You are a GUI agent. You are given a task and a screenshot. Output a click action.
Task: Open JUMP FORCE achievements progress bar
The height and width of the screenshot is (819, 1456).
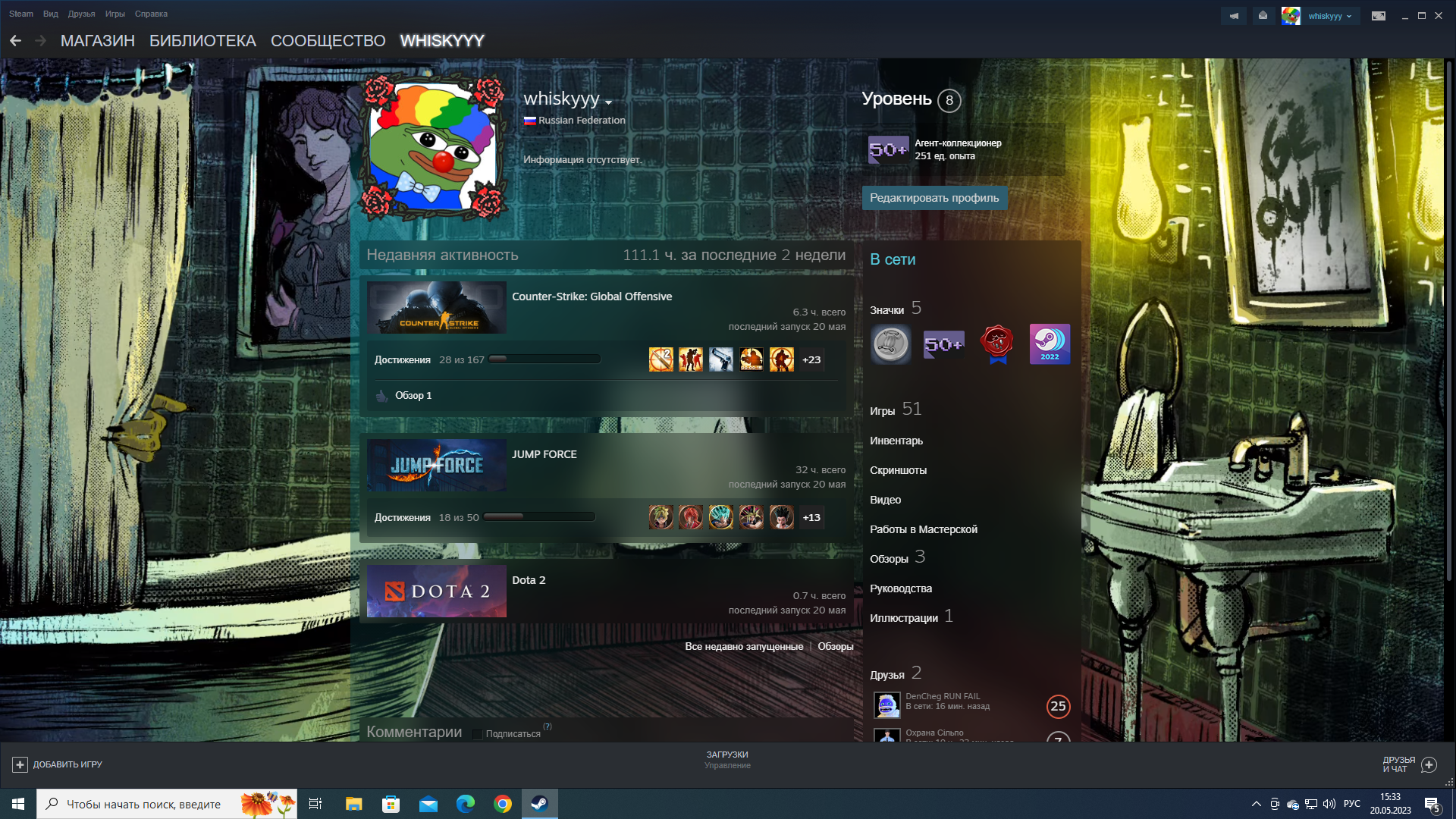pos(539,517)
